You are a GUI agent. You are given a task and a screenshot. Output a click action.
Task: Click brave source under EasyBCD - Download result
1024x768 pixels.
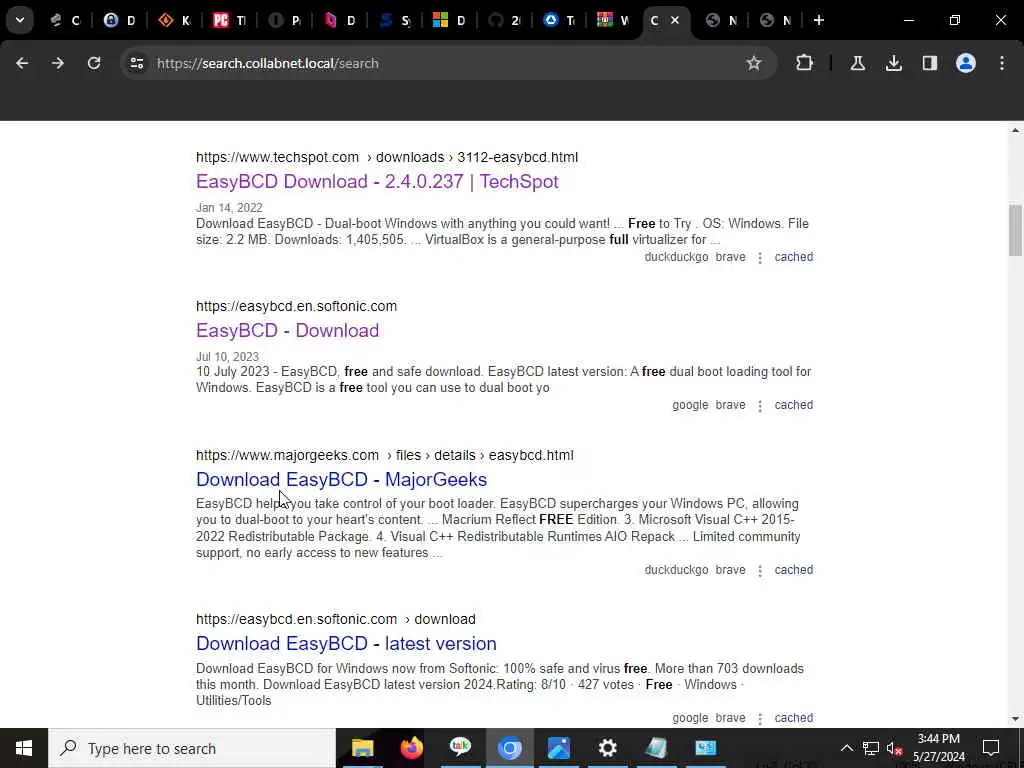click(x=730, y=405)
